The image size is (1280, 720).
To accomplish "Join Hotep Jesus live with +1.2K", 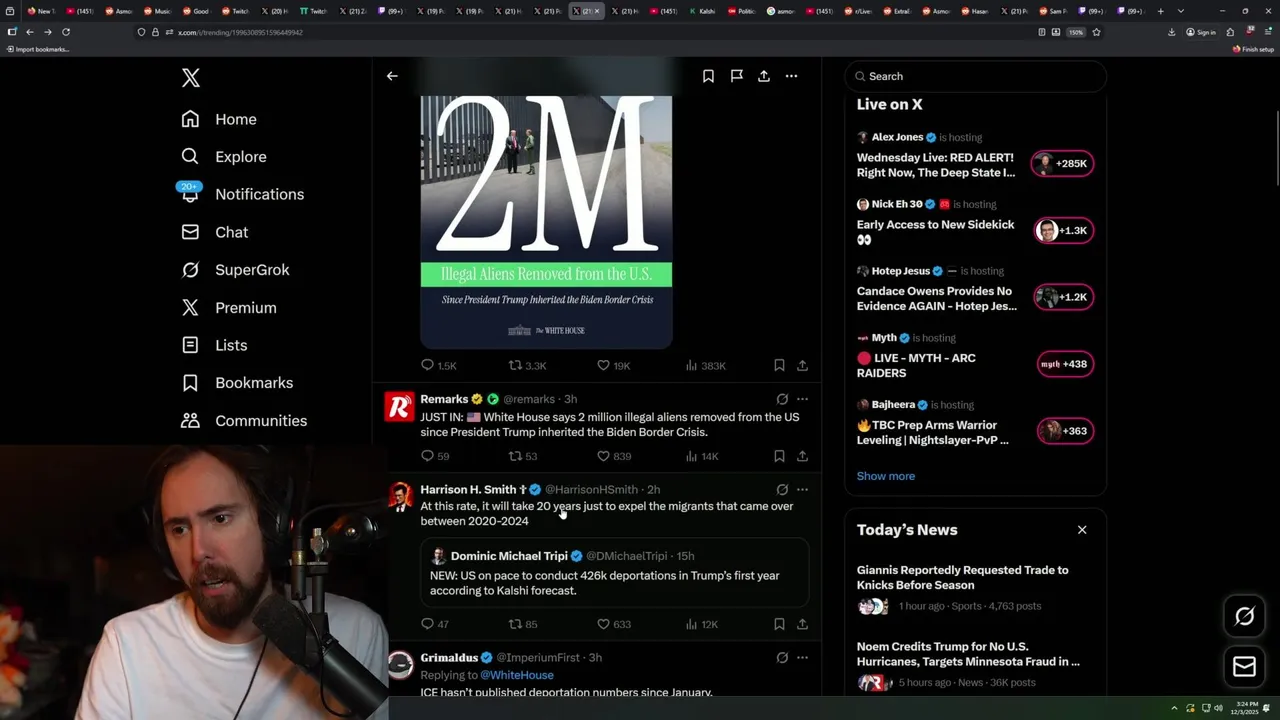I will (x=1063, y=297).
